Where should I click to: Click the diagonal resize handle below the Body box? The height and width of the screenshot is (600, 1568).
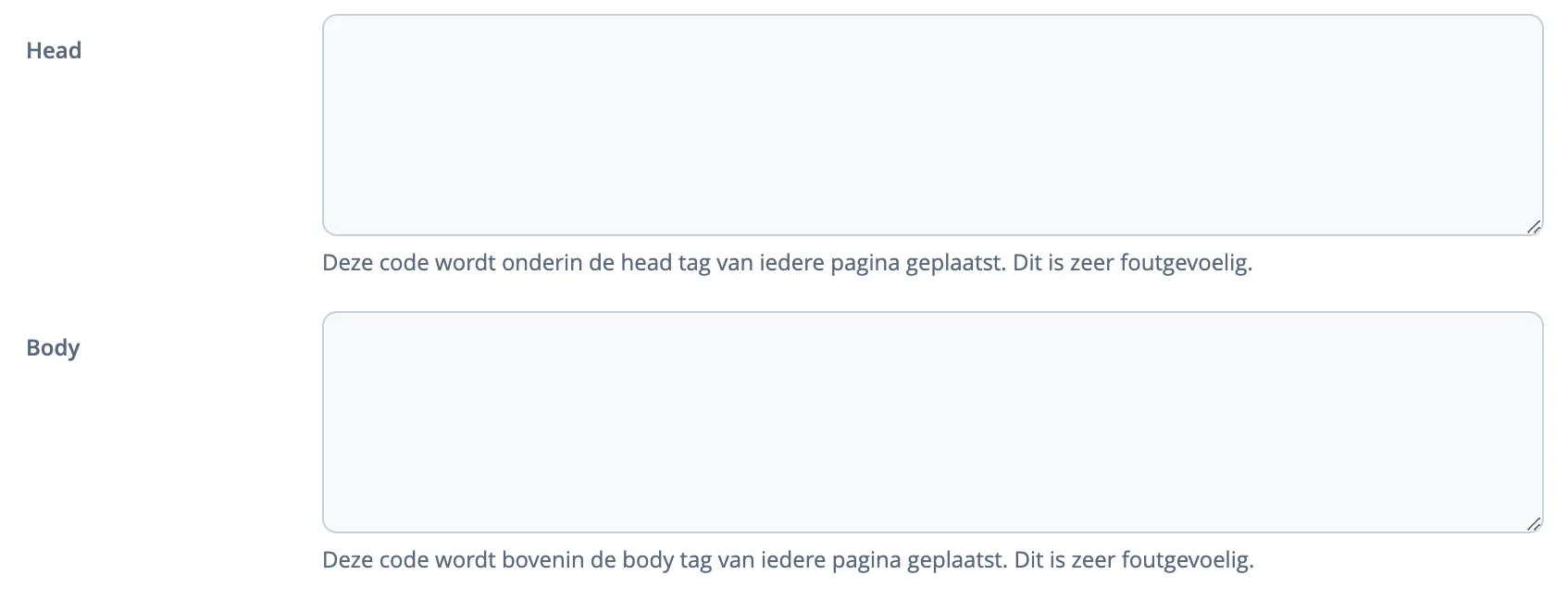pos(1535,524)
